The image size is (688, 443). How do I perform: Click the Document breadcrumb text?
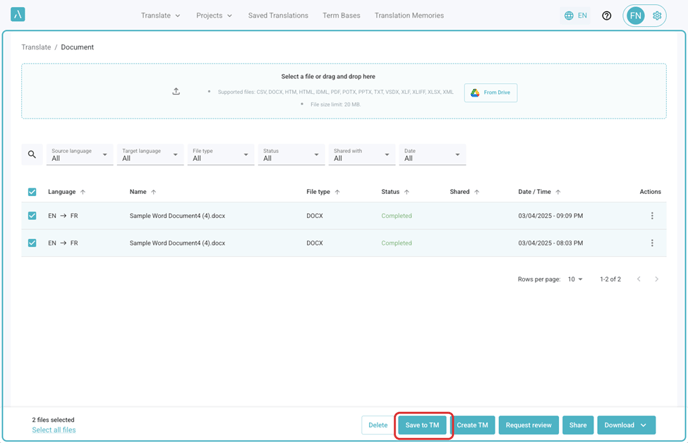click(77, 47)
